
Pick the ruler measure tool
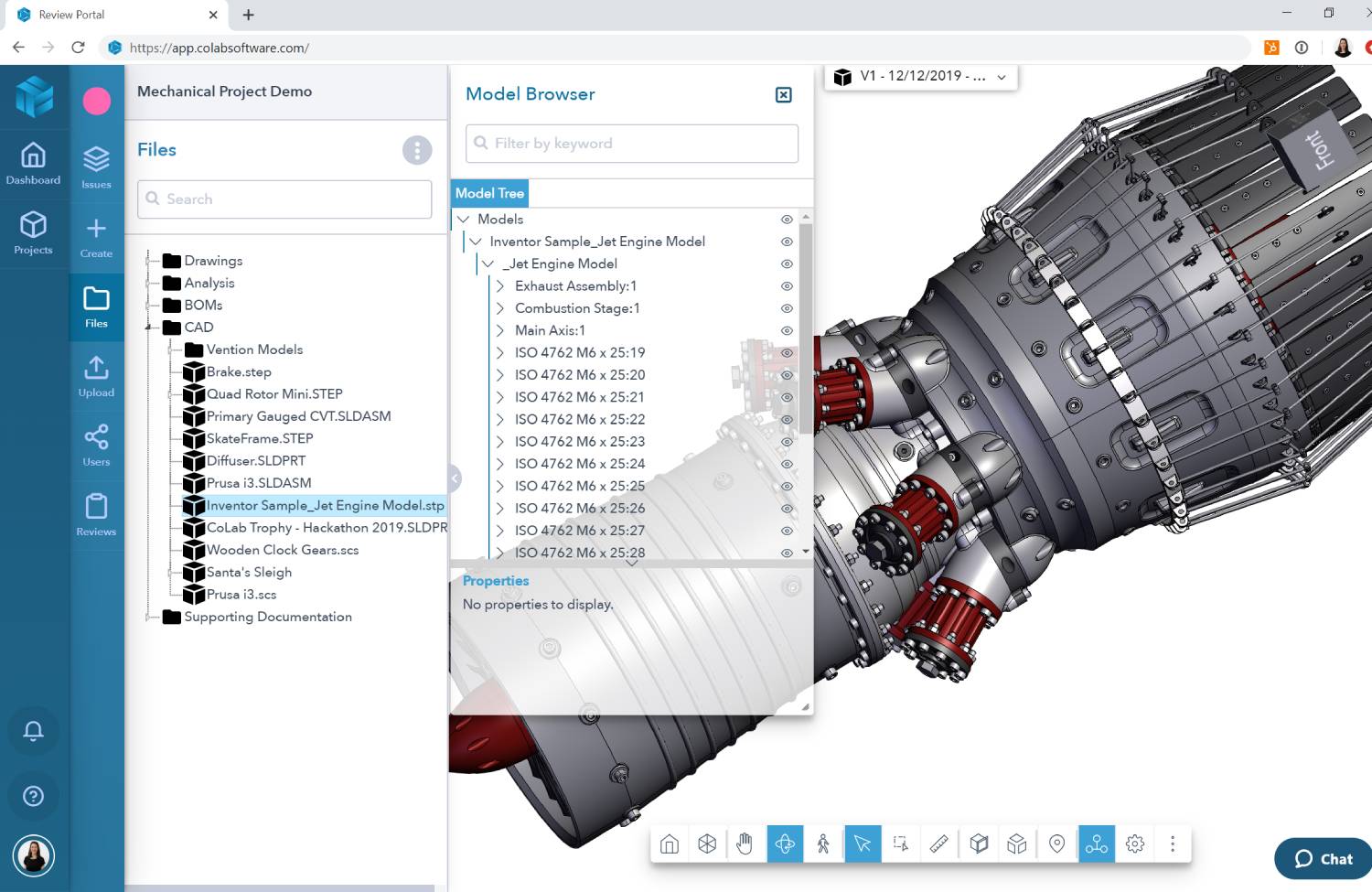939,844
